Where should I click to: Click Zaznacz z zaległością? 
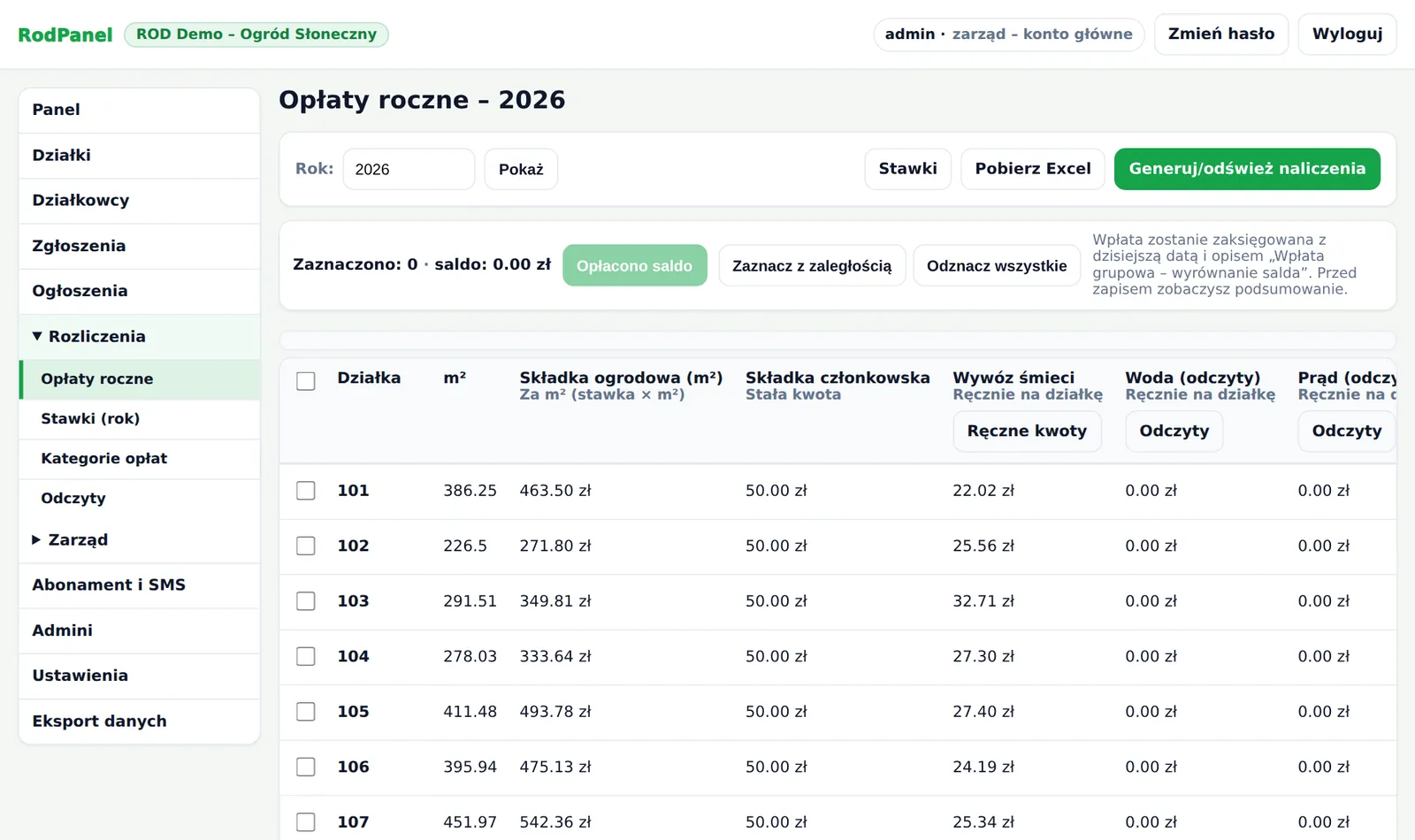tap(812, 265)
